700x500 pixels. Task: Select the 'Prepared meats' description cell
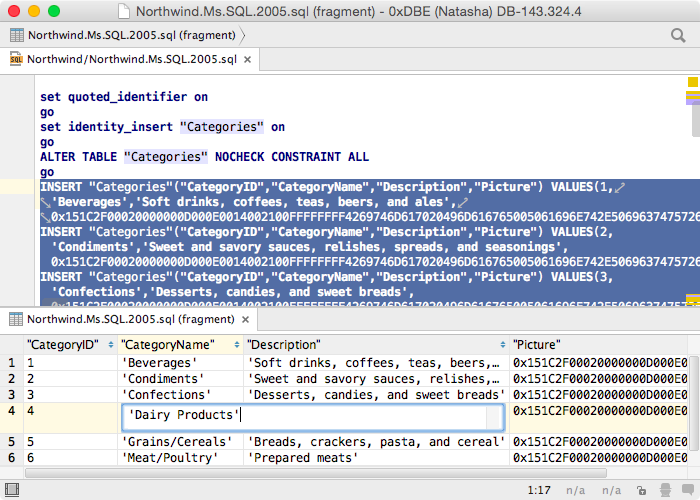(376, 458)
